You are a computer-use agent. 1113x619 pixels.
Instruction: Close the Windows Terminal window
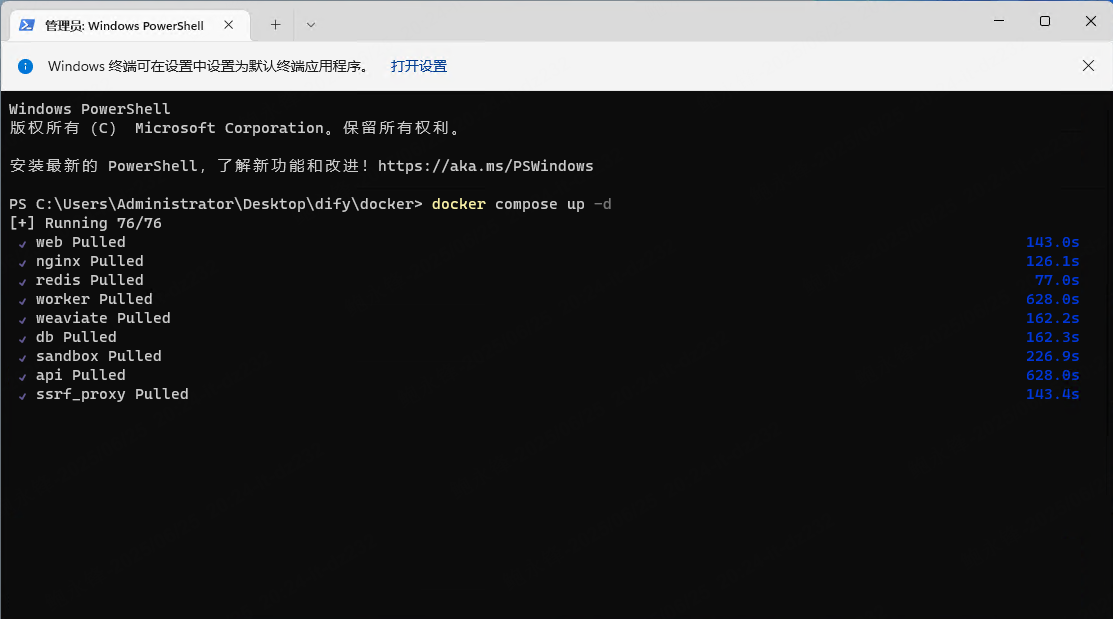tap(1091, 21)
